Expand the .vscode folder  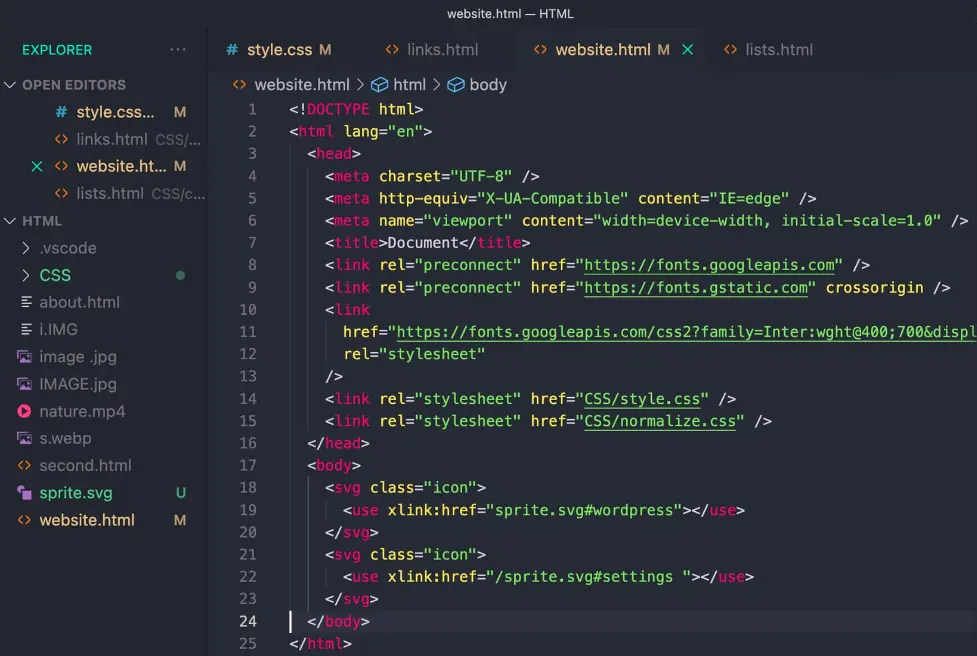tap(27, 248)
